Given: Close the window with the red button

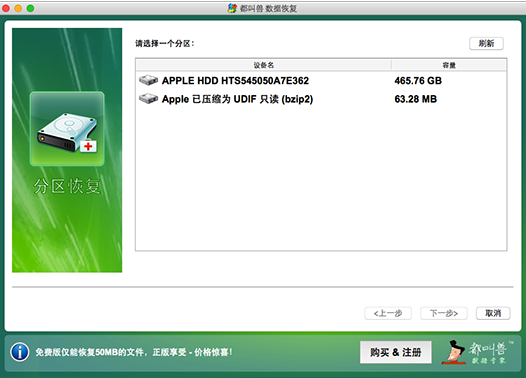Looking at the screenshot, I should tap(6, 8).
